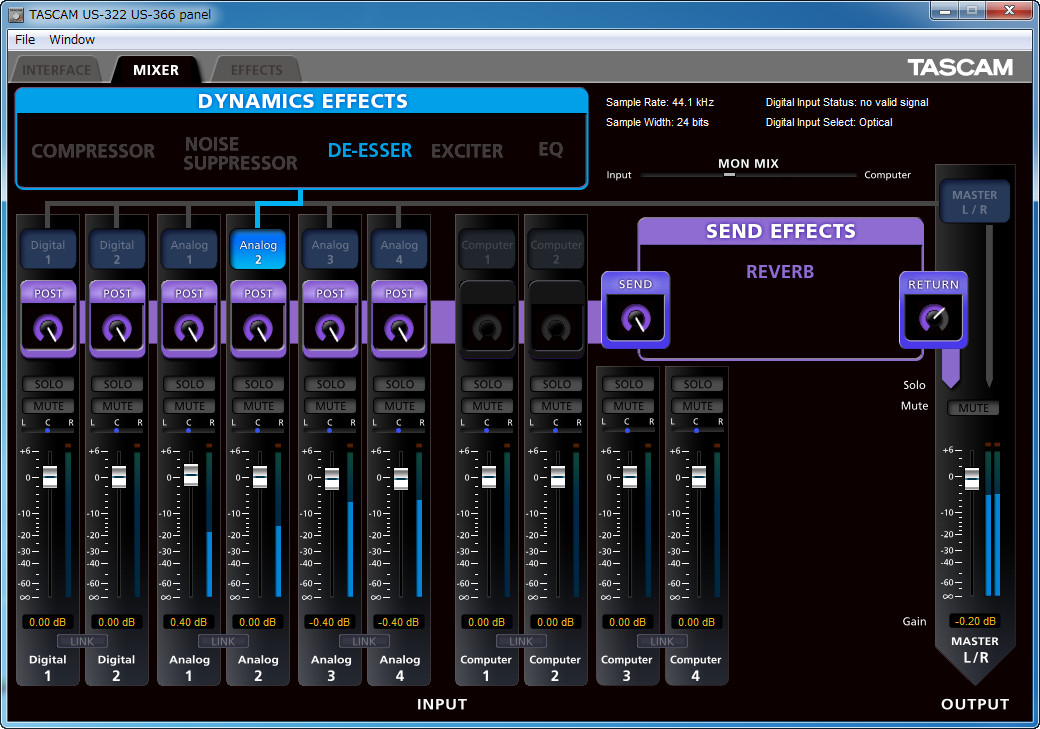Click the REVERB send effect
The height and width of the screenshot is (729, 1040).
[780, 271]
